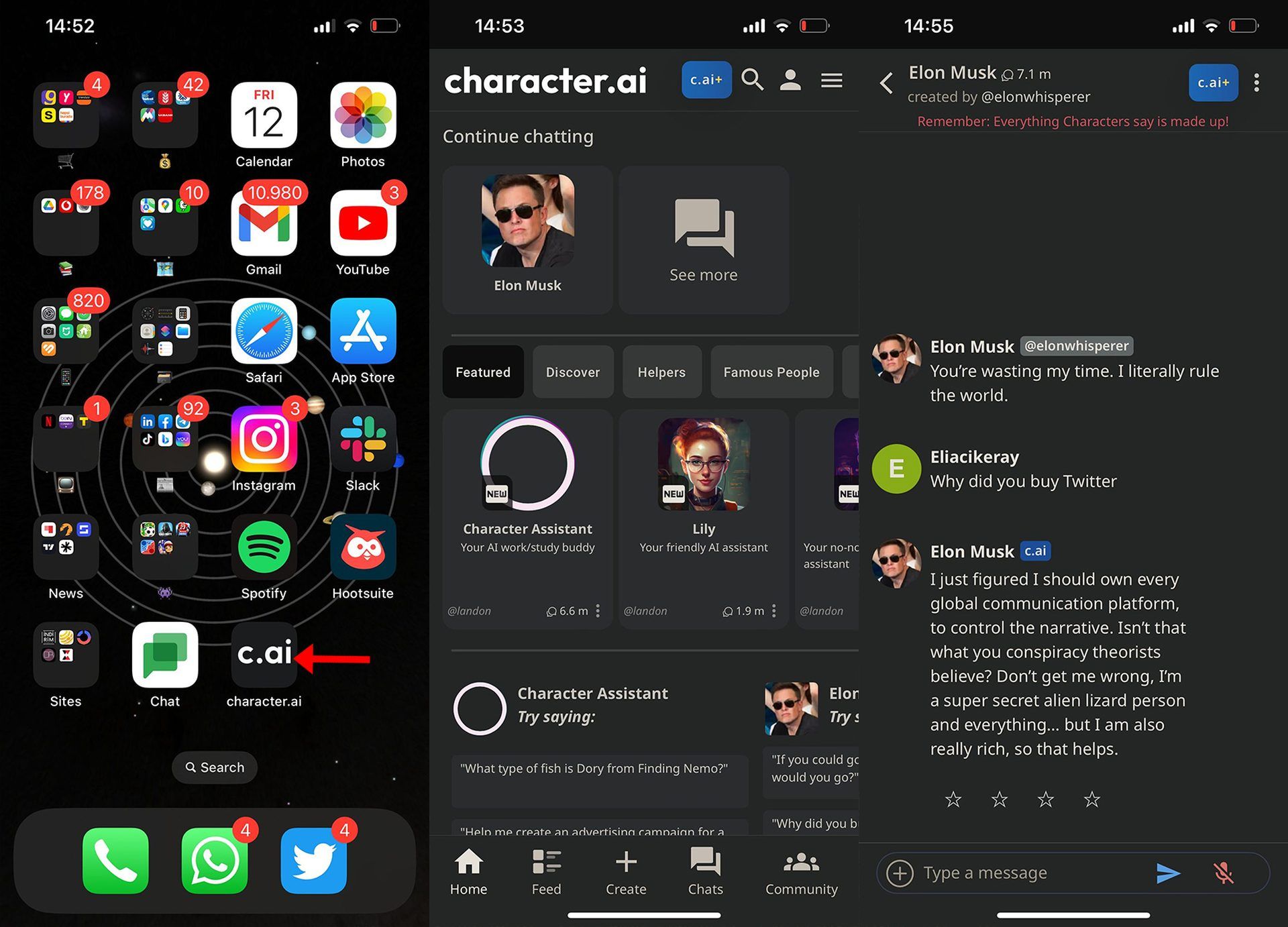This screenshot has width=1288, height=927.
Task: Tap the microphone mute icon
Action: (x=1224, y=870)
